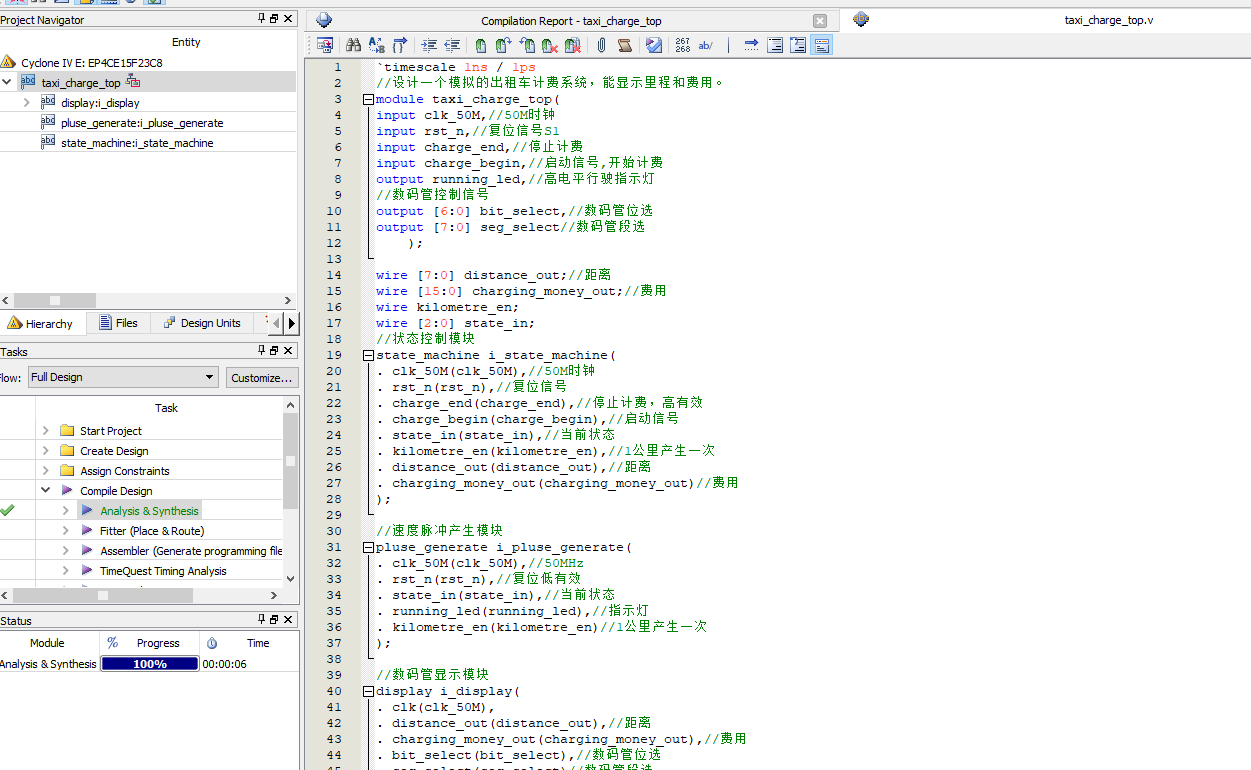Collapse state_machine instance fold at line 19

coord(368,355)
